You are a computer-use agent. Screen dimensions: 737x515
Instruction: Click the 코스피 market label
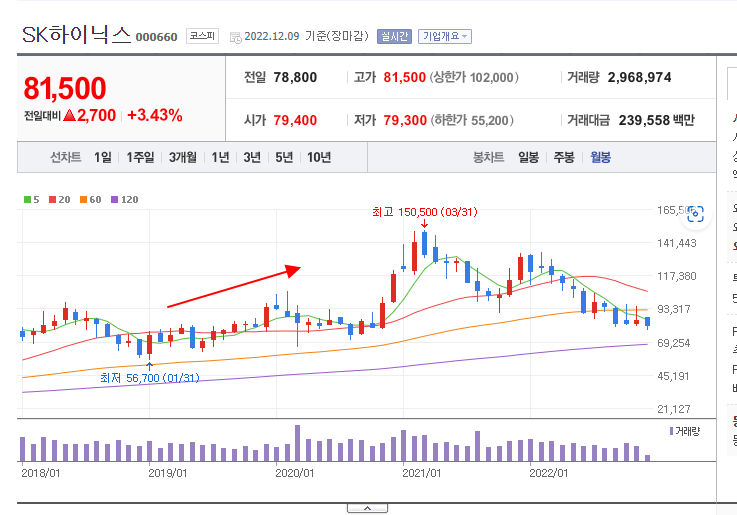tap(202, 36)
